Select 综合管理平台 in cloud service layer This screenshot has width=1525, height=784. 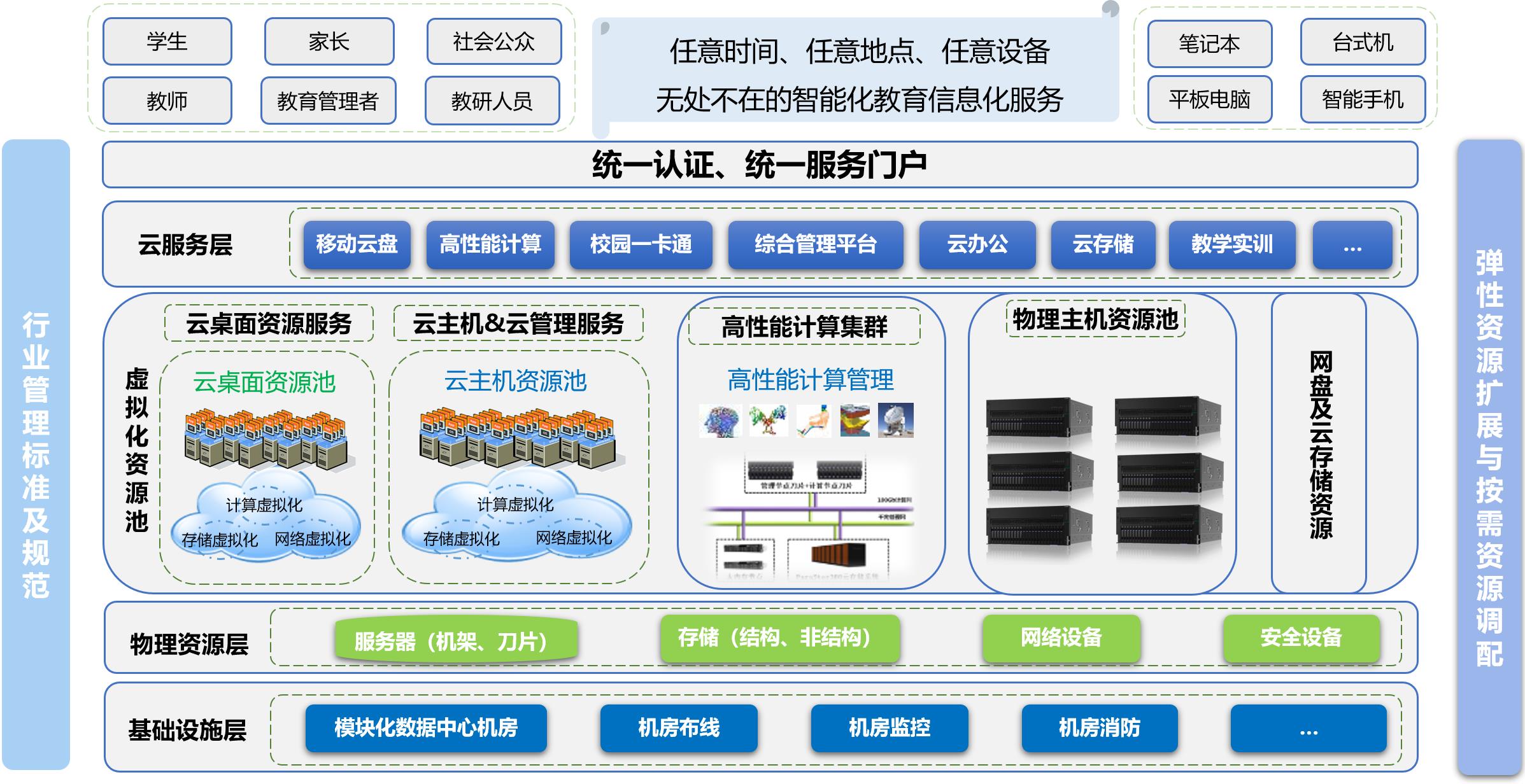click(816, 244)
